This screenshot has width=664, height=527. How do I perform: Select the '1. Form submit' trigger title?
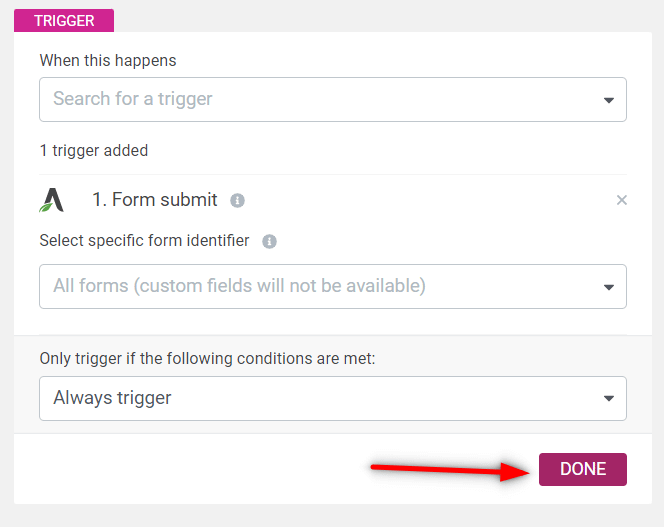(x=155, y=200)
